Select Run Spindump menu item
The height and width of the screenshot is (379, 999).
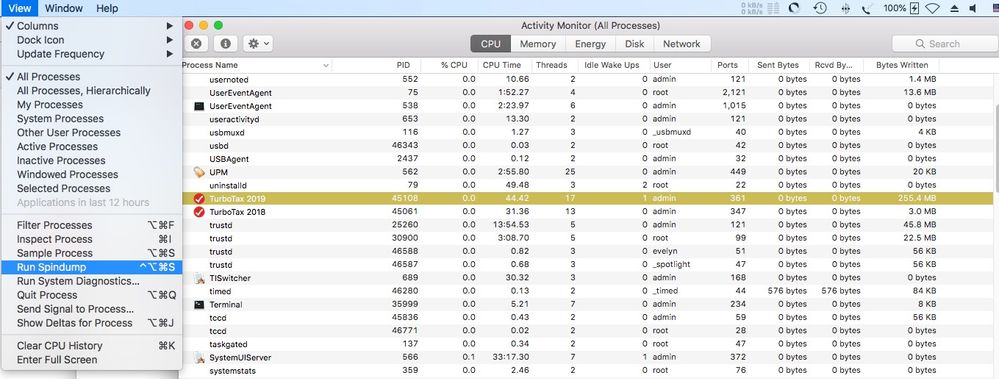point(91,268)
